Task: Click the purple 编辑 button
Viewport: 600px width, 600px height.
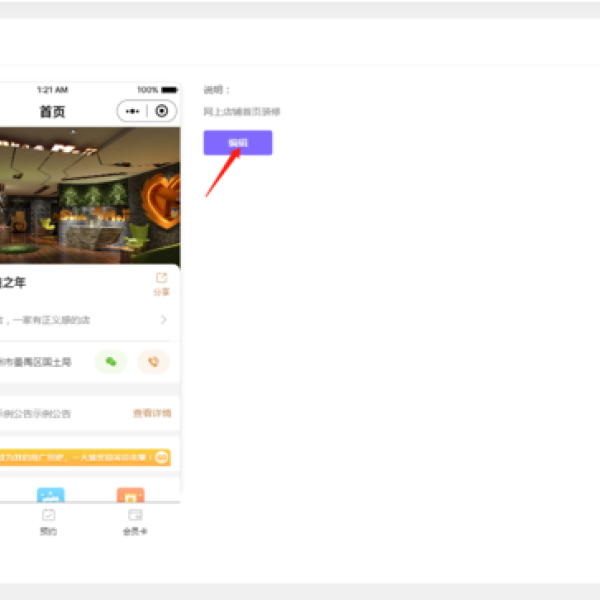Action: click(238, 143)
